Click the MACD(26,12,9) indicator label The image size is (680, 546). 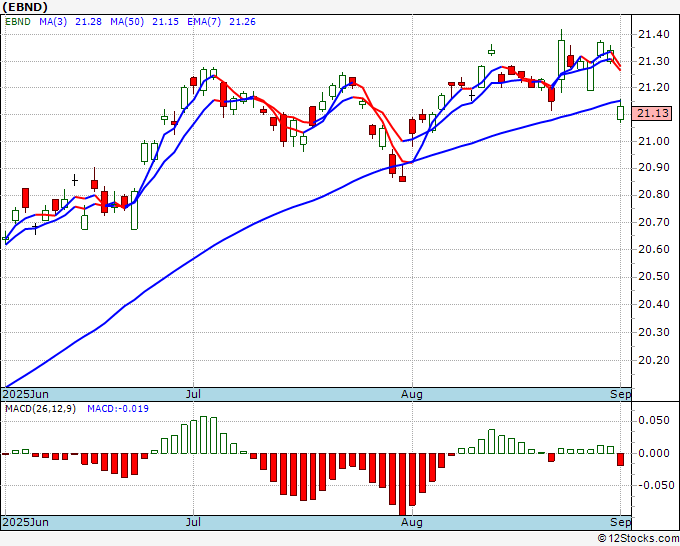40,409
